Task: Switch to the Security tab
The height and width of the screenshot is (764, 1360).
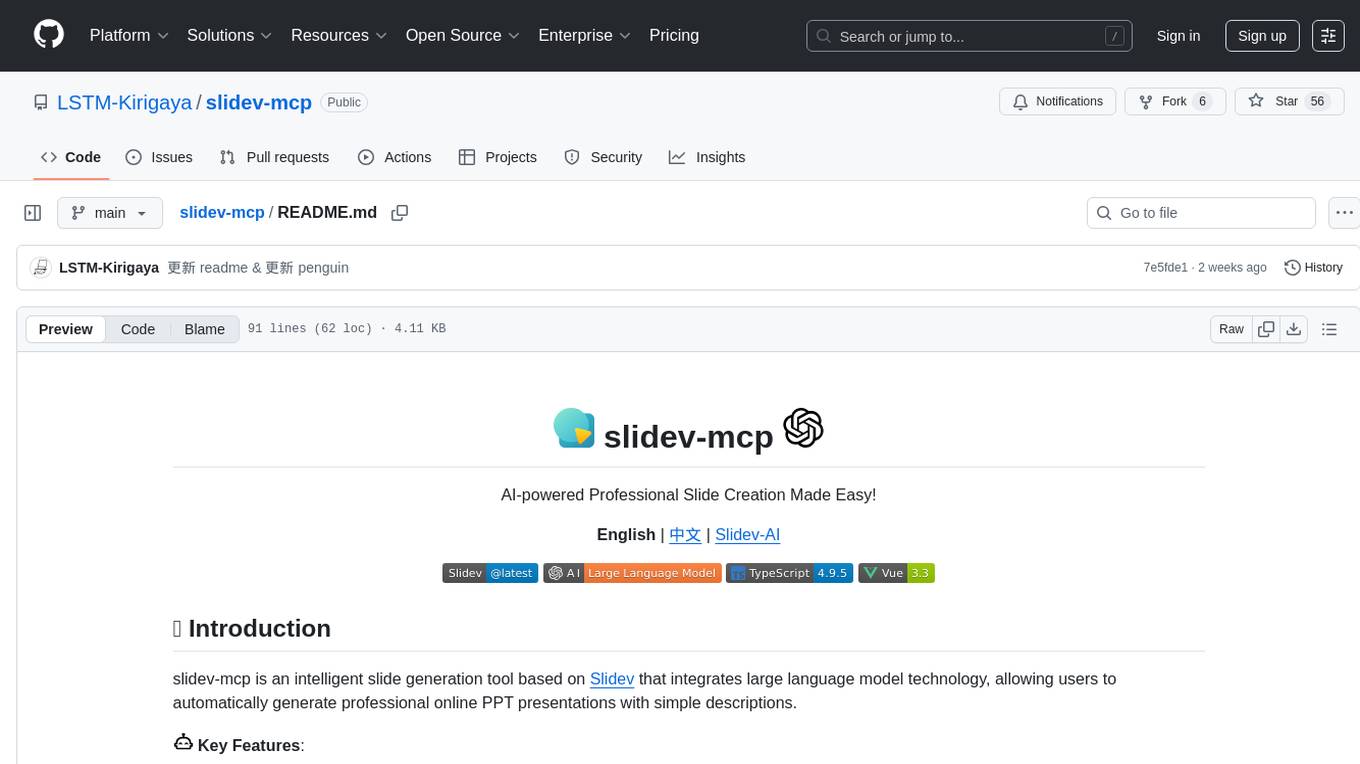Action: [603, 157]
